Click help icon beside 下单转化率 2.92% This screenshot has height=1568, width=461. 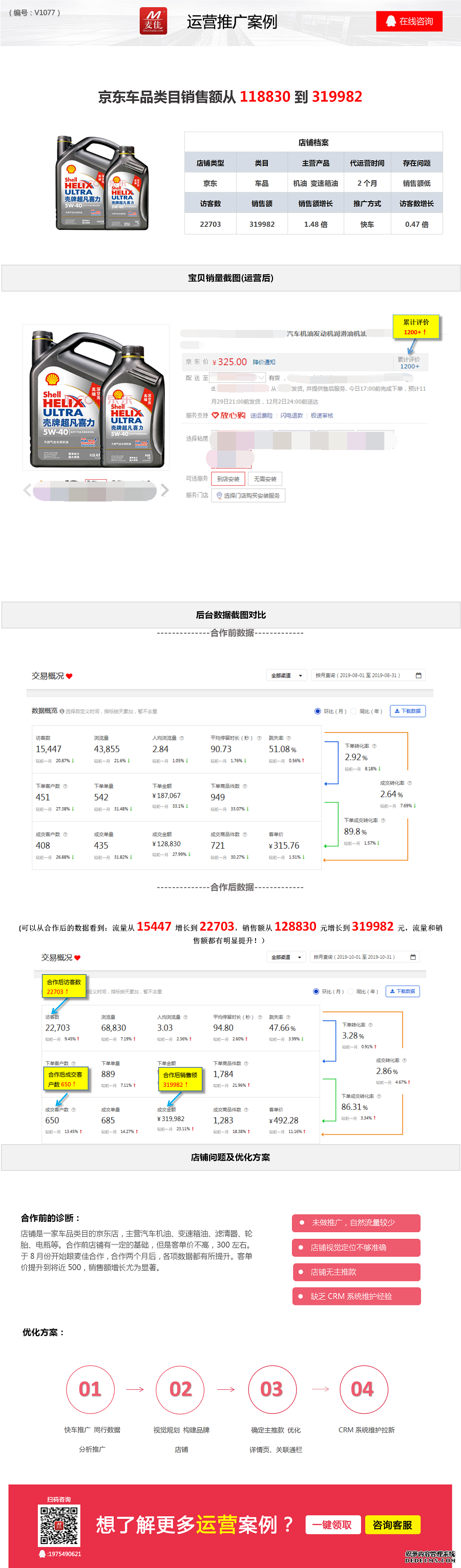pyautogui.click(x=374, y=746)
